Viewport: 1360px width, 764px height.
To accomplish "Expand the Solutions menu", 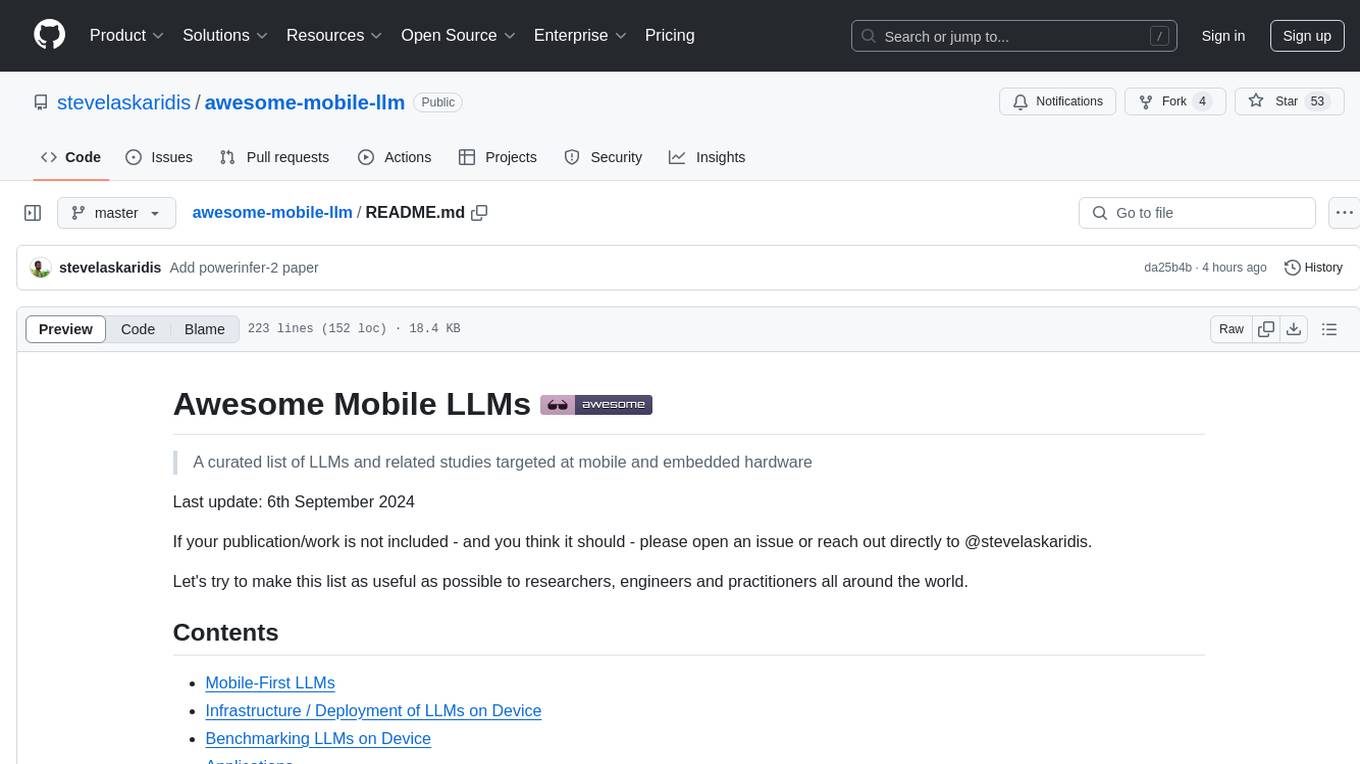I will (225, 35).
